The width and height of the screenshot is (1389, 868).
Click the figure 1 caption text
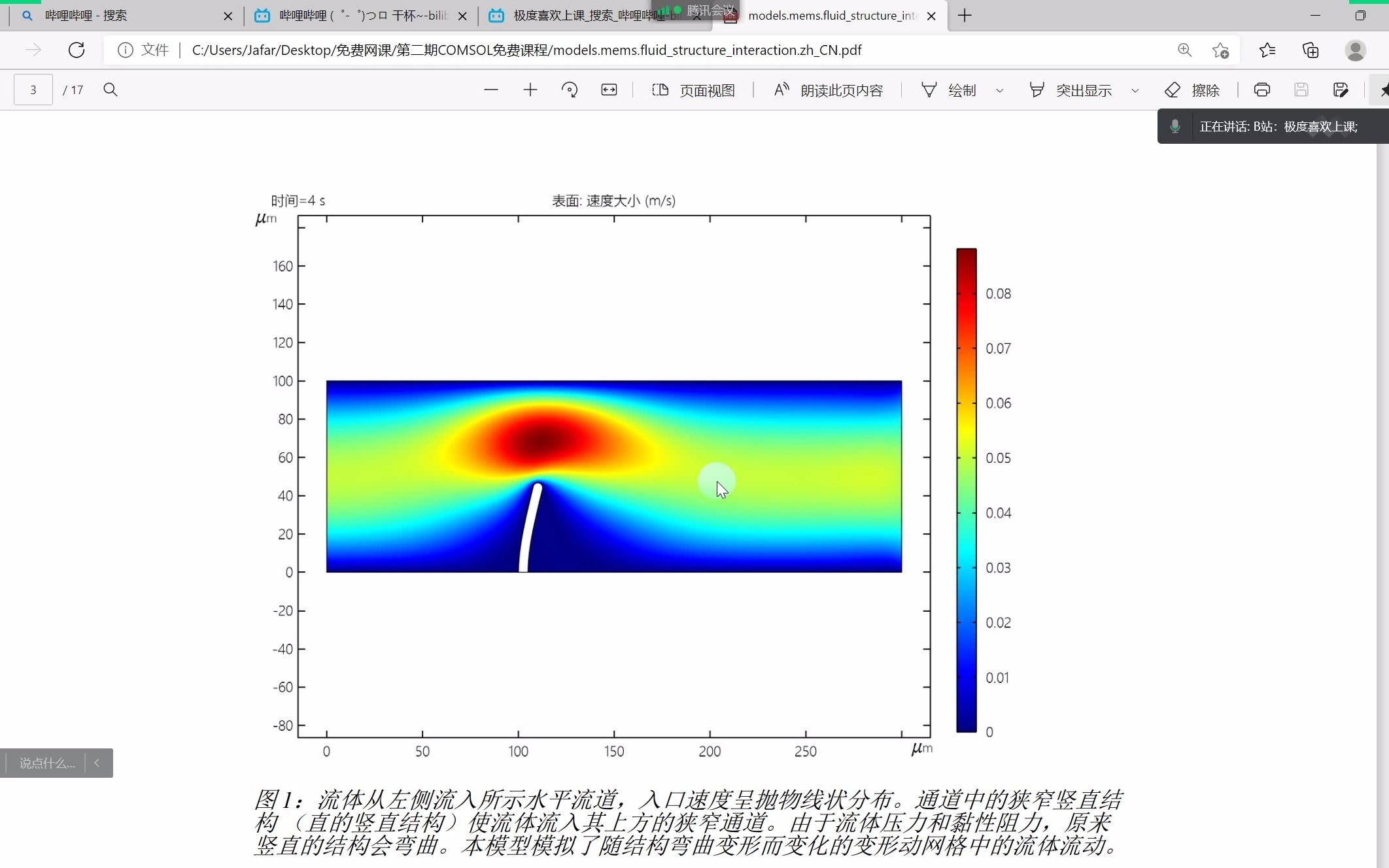pos(689,822)
